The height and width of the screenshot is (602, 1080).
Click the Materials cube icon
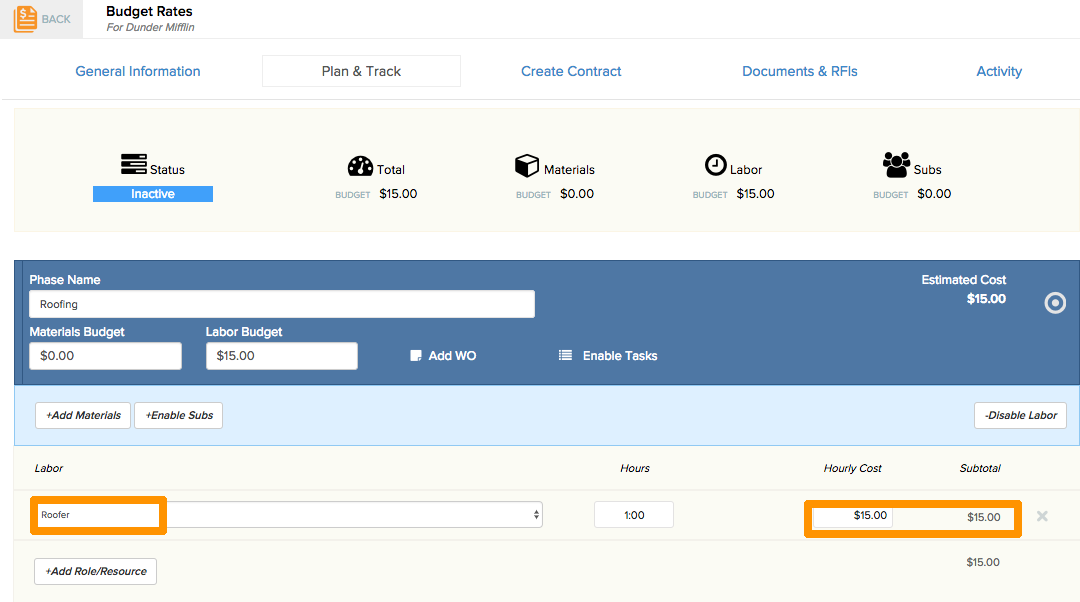coord(527,166)
